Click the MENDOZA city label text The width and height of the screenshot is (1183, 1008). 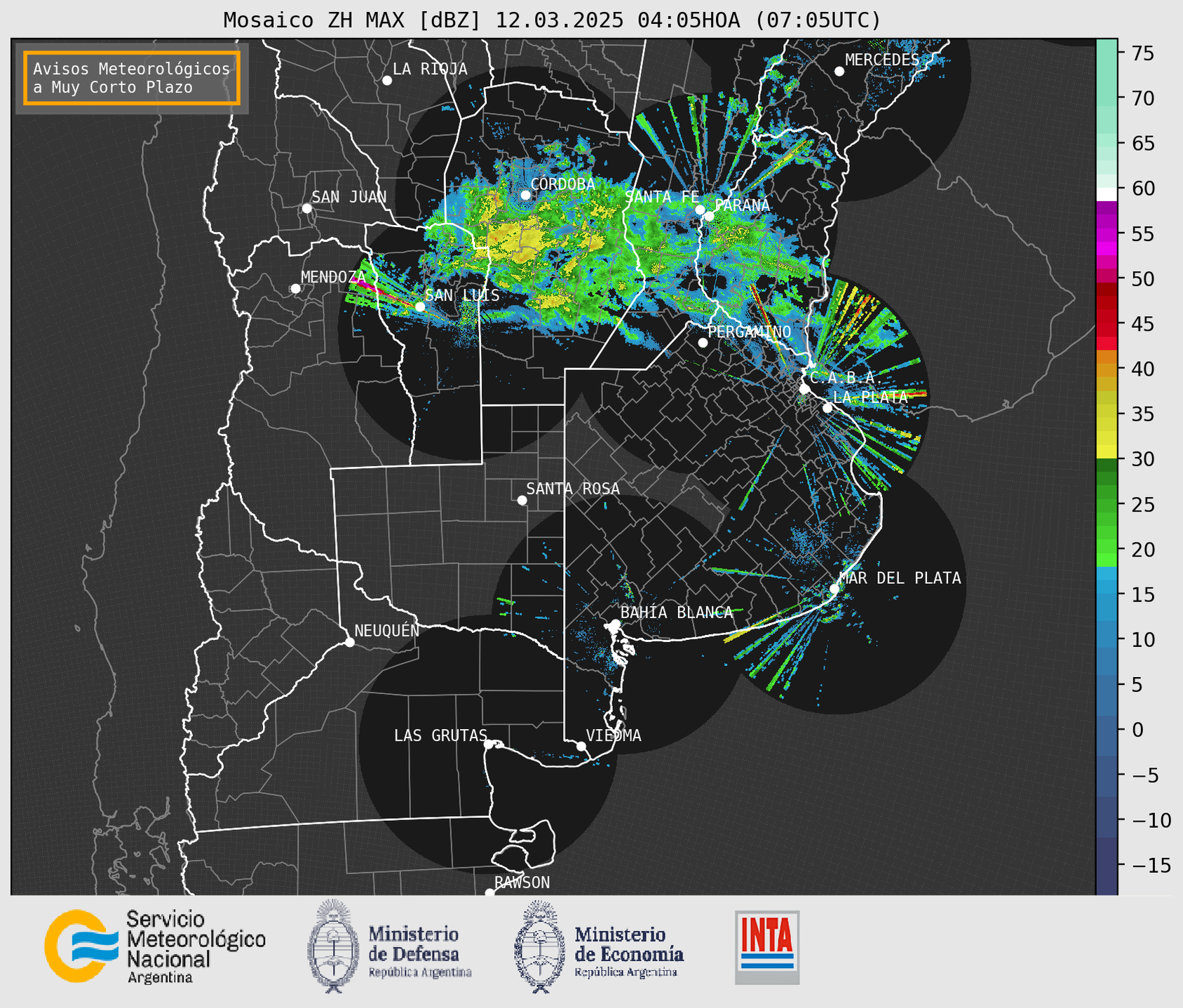tap(334, 277)
